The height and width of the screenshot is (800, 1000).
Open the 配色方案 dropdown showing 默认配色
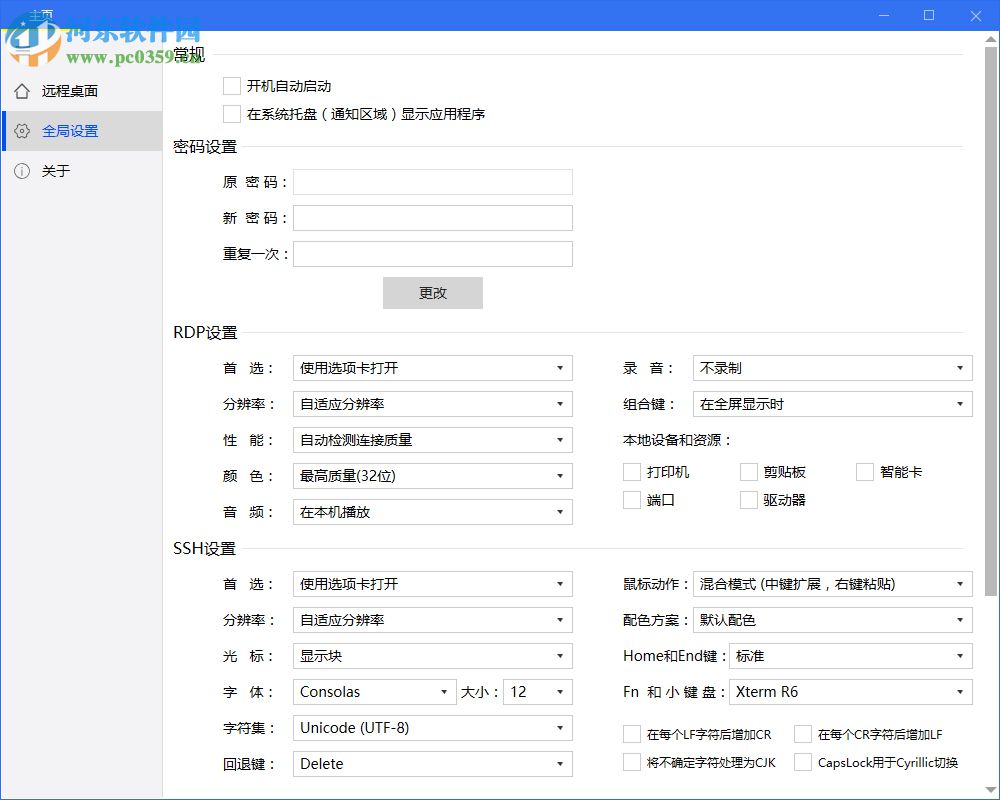click(x=851, y=620)
